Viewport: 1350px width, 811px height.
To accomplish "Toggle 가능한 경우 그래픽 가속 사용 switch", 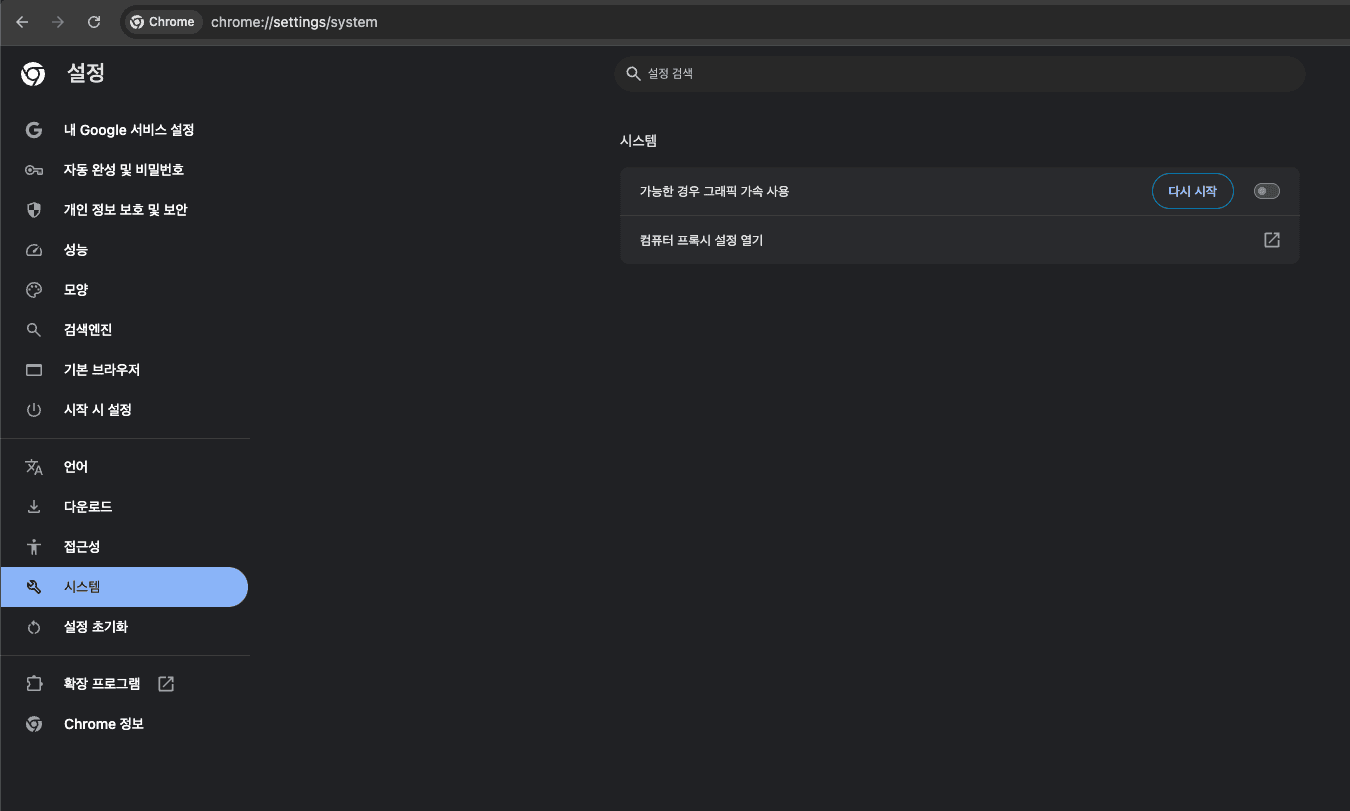I will (1266, 191).
